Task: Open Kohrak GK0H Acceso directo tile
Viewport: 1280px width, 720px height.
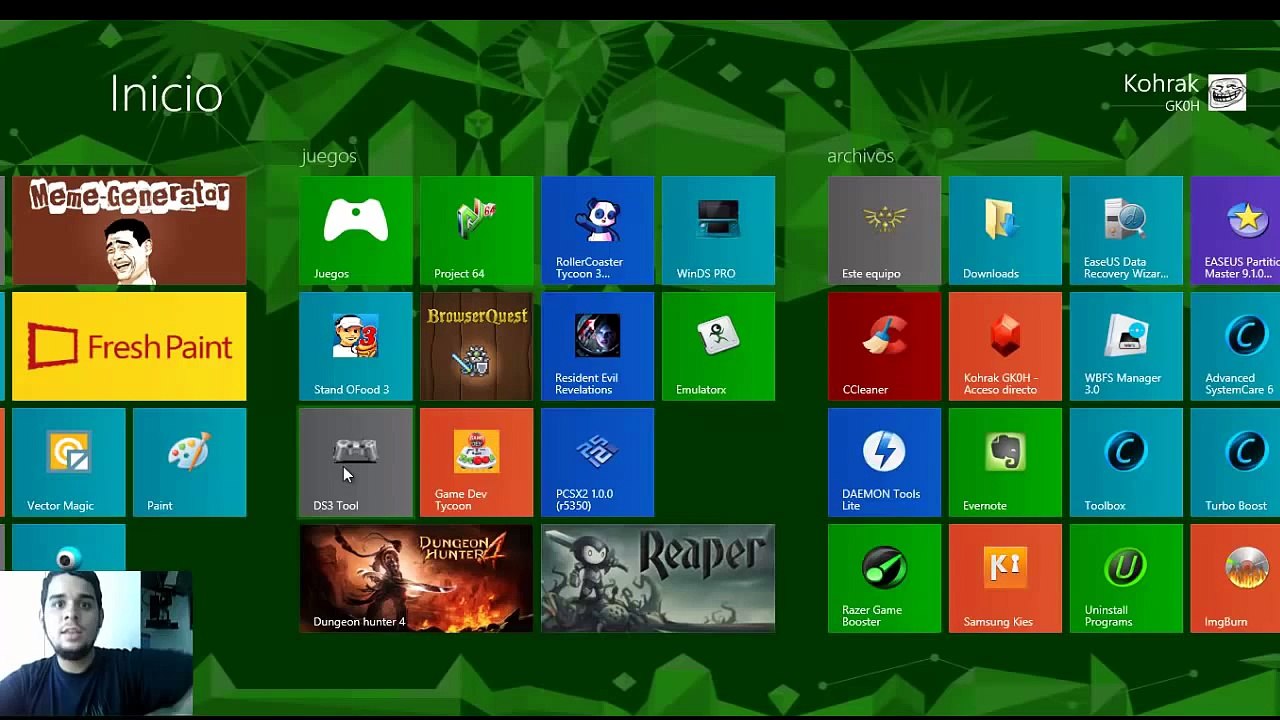Action: tap(1006, 347)
